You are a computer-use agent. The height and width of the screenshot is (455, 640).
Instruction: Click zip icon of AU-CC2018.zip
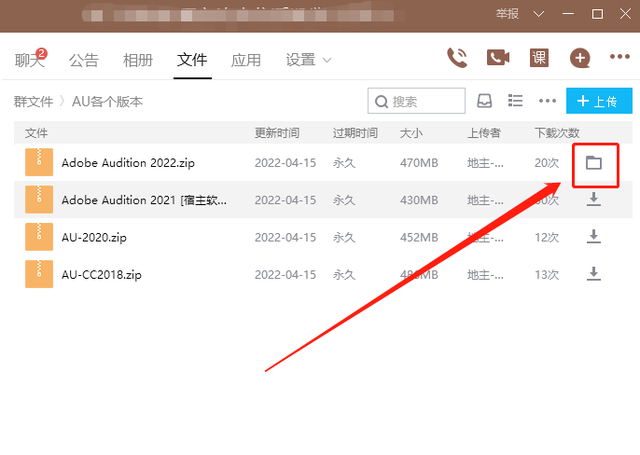click(x=39, y=274)
